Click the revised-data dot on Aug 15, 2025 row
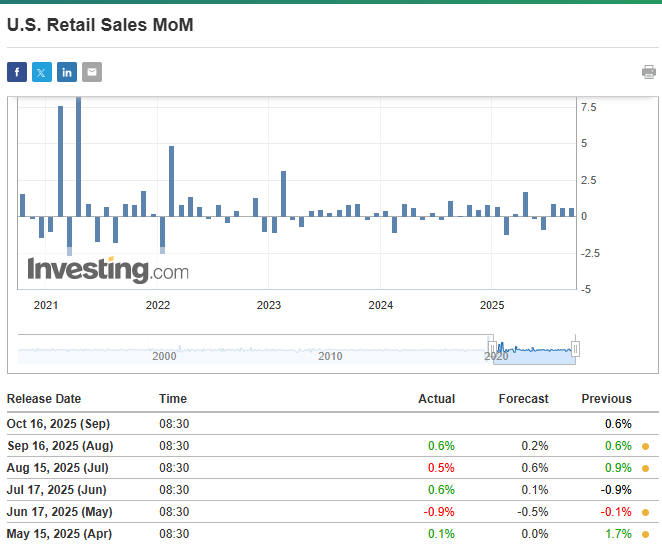 [x=646, y=468]
